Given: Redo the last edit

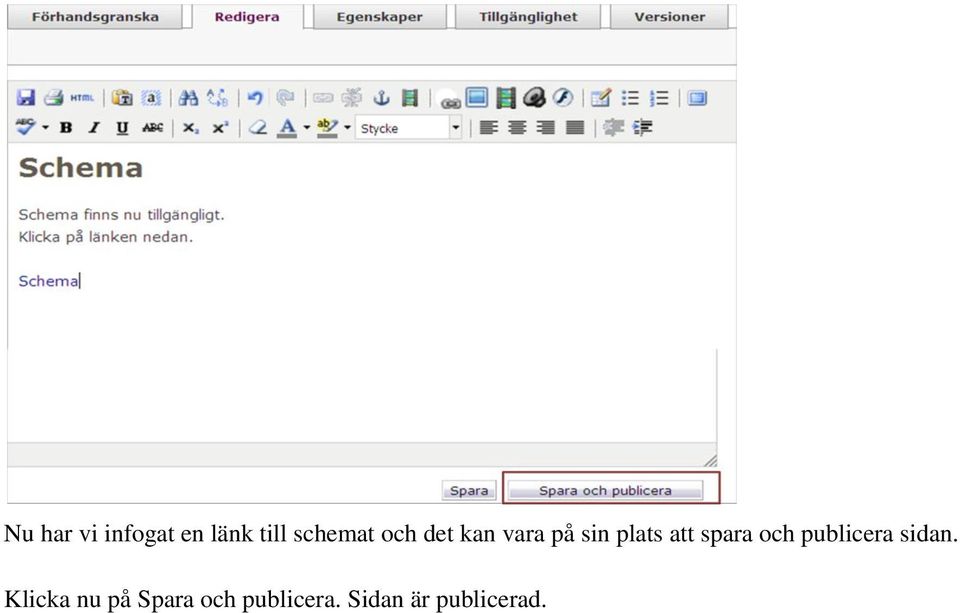Looking at the screenshot, I should pyautogui.click(x=285, y=98).
